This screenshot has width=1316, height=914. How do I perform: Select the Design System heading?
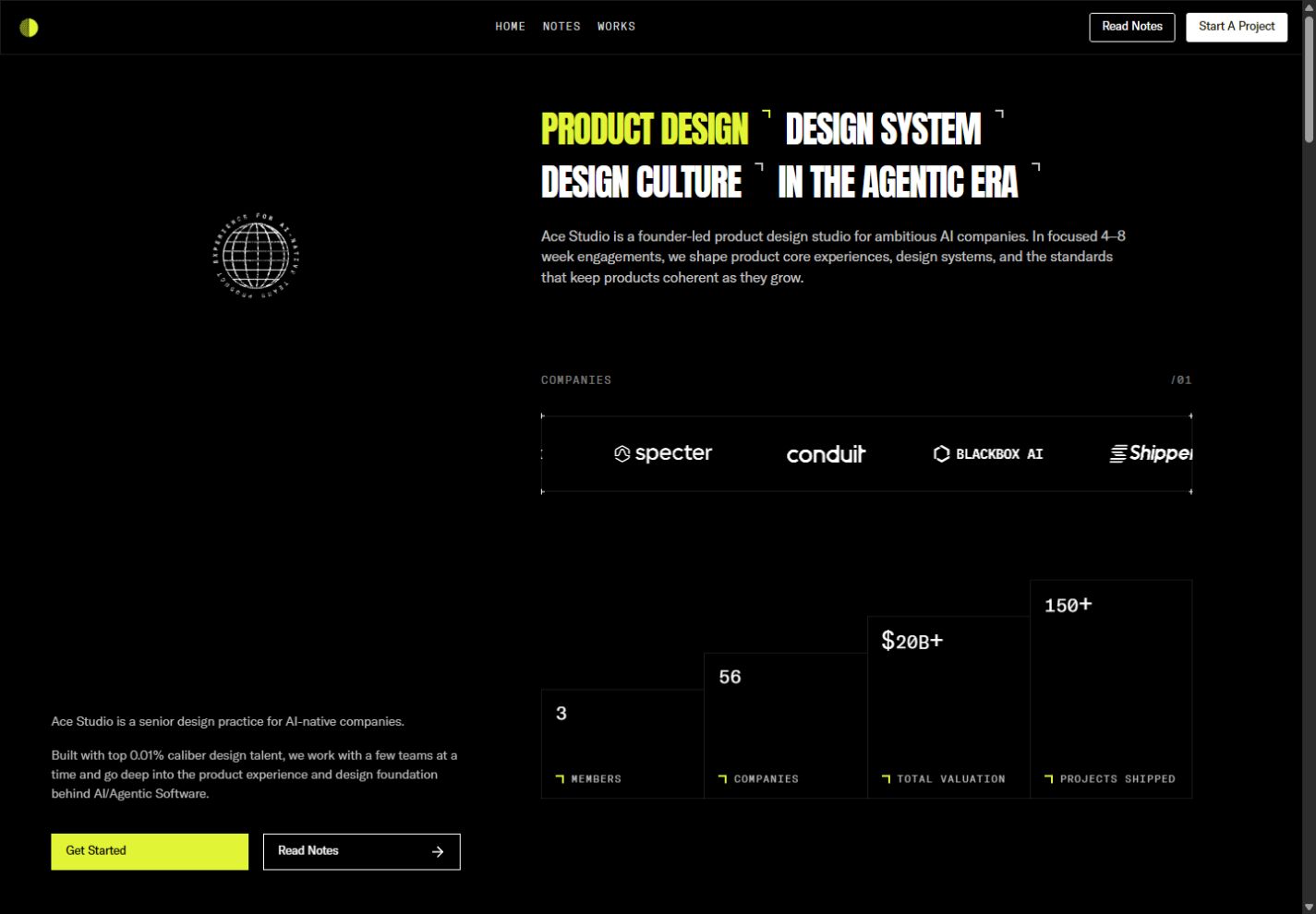pyautogui.click(x=883, y=129)
